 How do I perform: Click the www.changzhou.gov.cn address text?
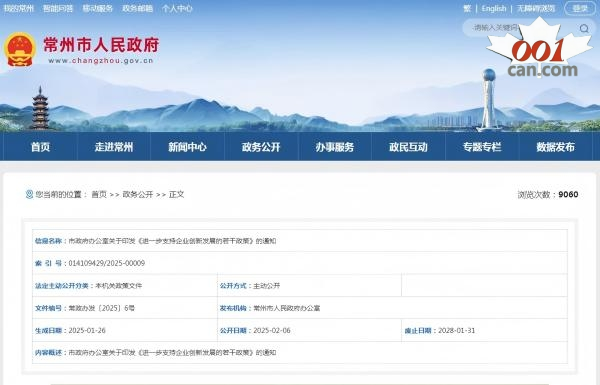[x=101, y=60]
